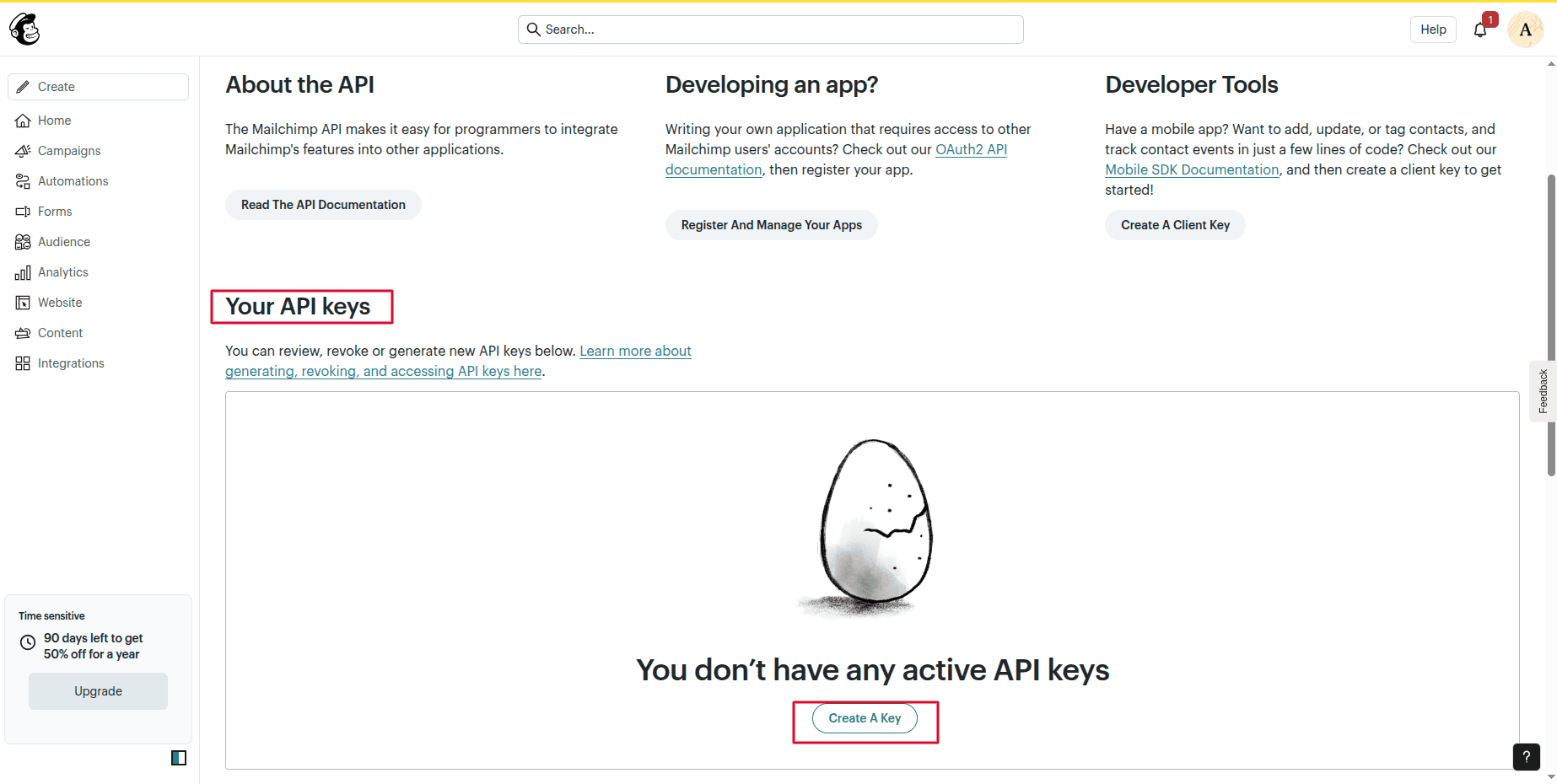Click Read The API Documentation button
The height and width of the screenshot is (784, 1557).
[x=323, y=205]
